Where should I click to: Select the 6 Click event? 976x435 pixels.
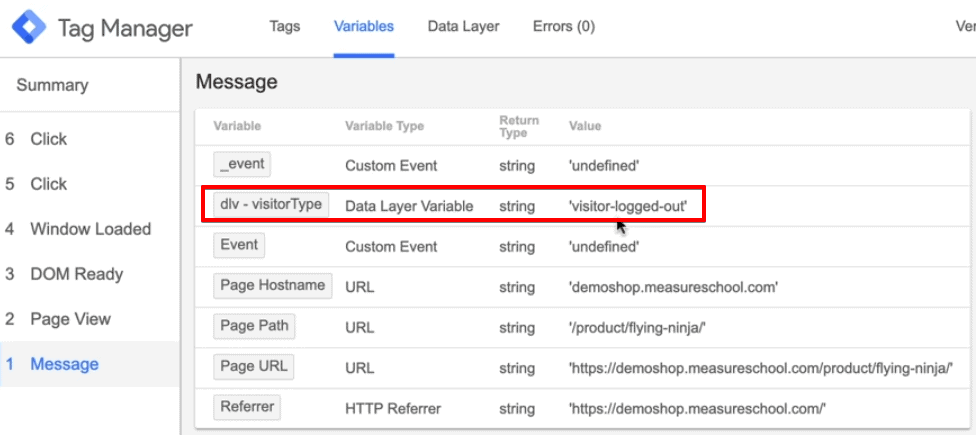pos(90,139)
